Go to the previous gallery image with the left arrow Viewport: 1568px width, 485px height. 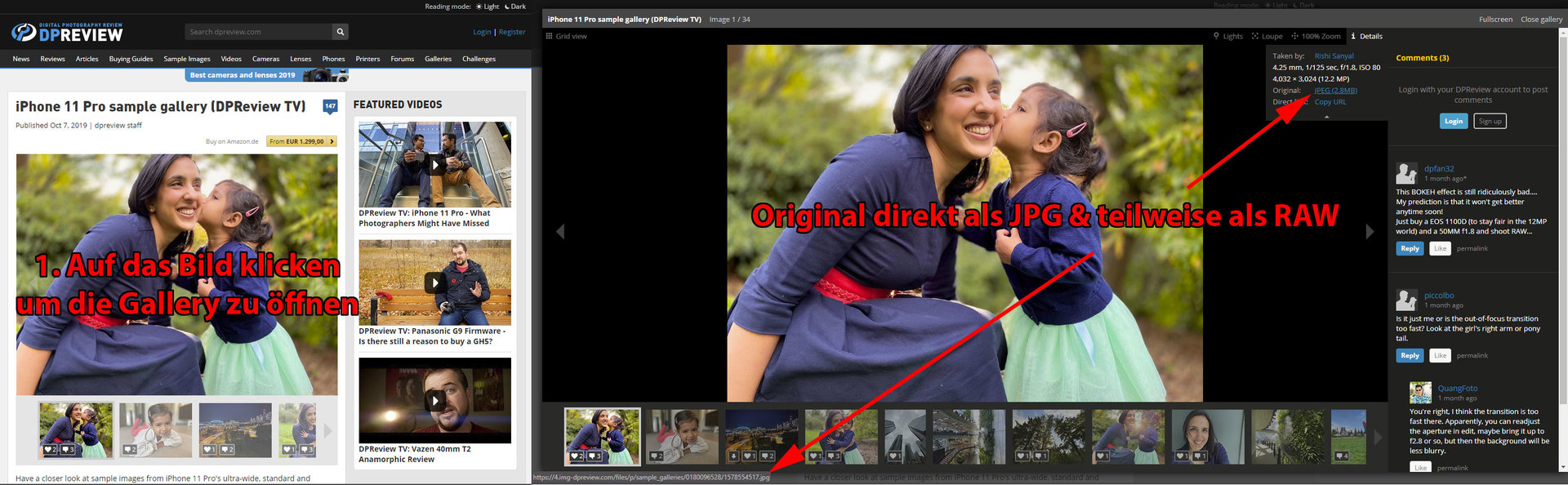(x=560, y=231)
